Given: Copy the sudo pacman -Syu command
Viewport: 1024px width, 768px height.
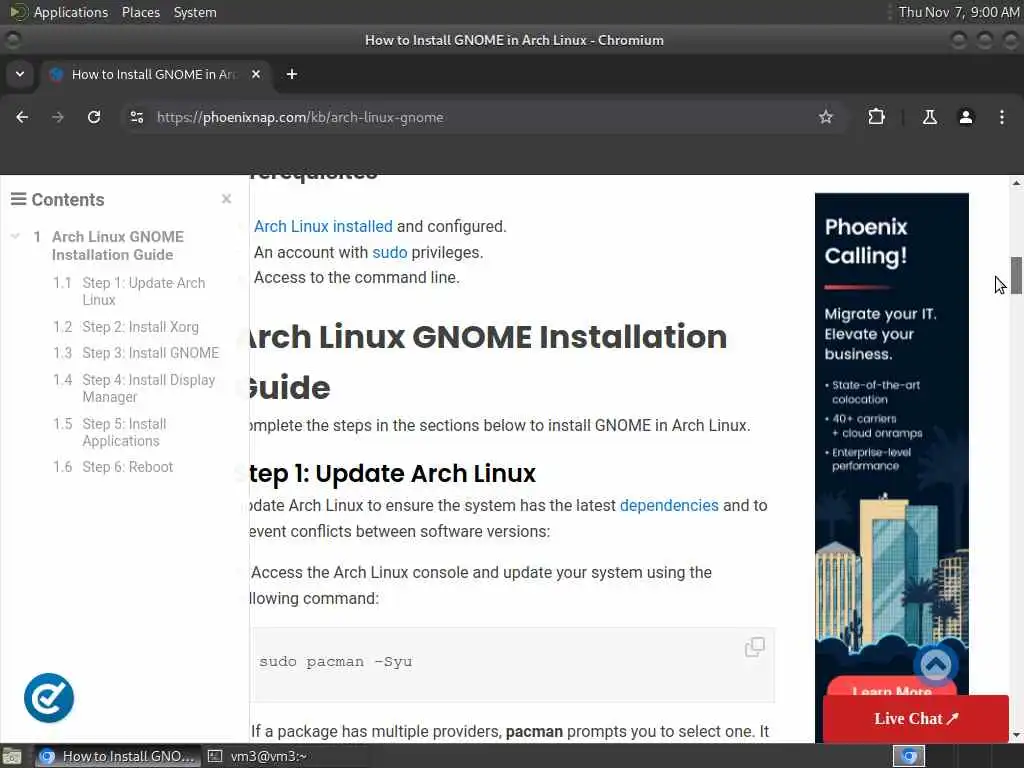Looking at the screenshot, I should 754,647.
